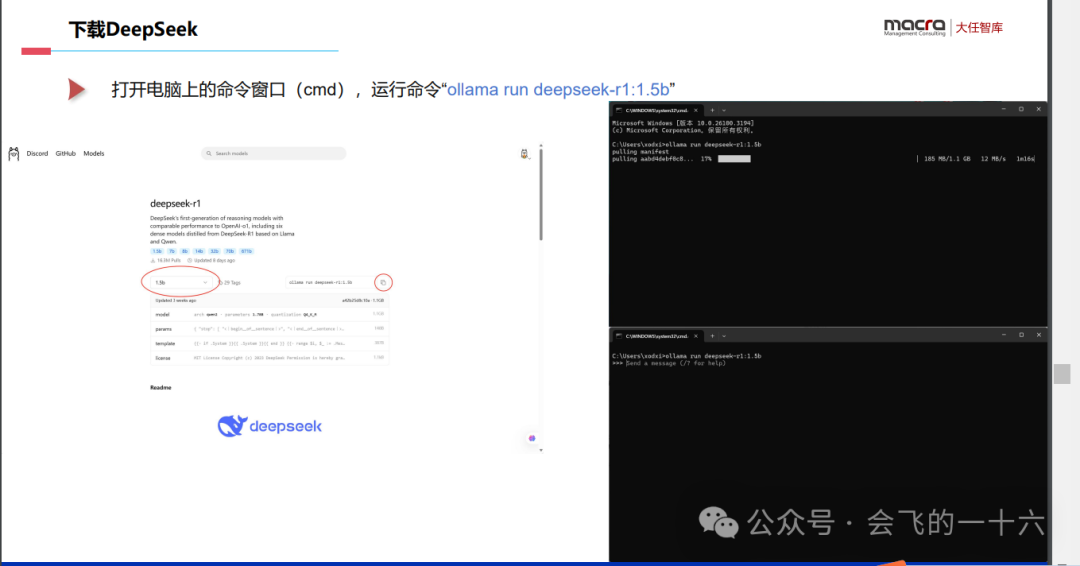
Task: Click the Ollama page scrollbar down arrow
Action: [541, 450]
